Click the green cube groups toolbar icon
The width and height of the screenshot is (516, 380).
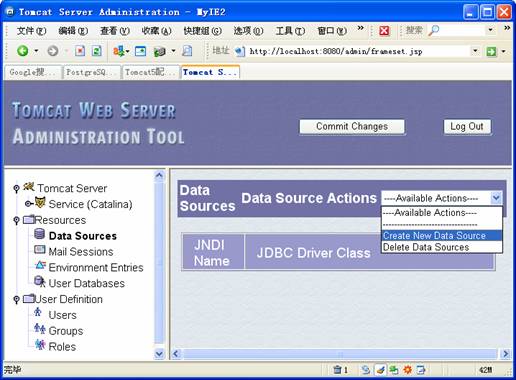click(x=160, y=51)
